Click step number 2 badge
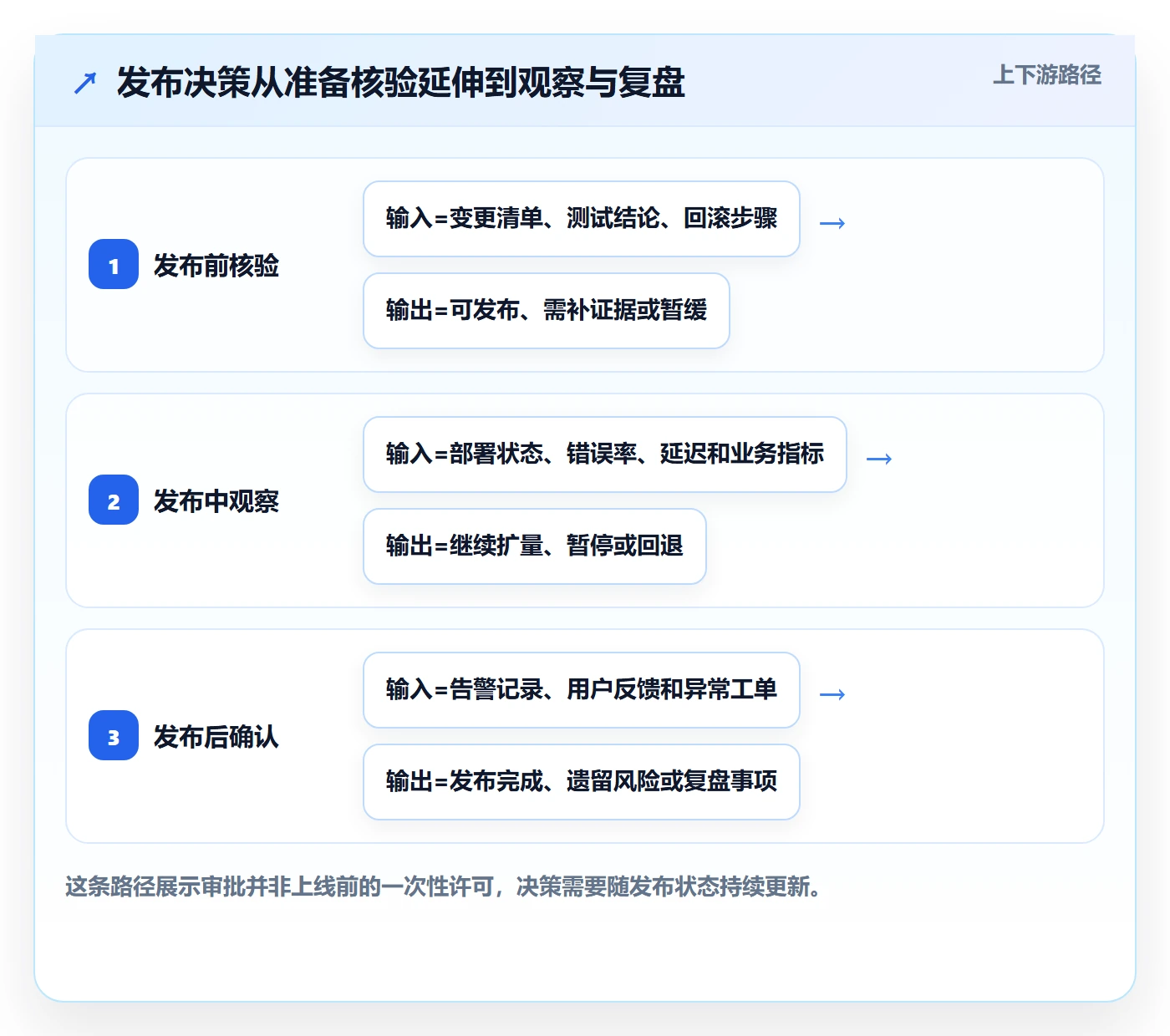Image resolution: width=1170 pixels, height=1036 pixels. pyautogui.click(x=114, y=500)
